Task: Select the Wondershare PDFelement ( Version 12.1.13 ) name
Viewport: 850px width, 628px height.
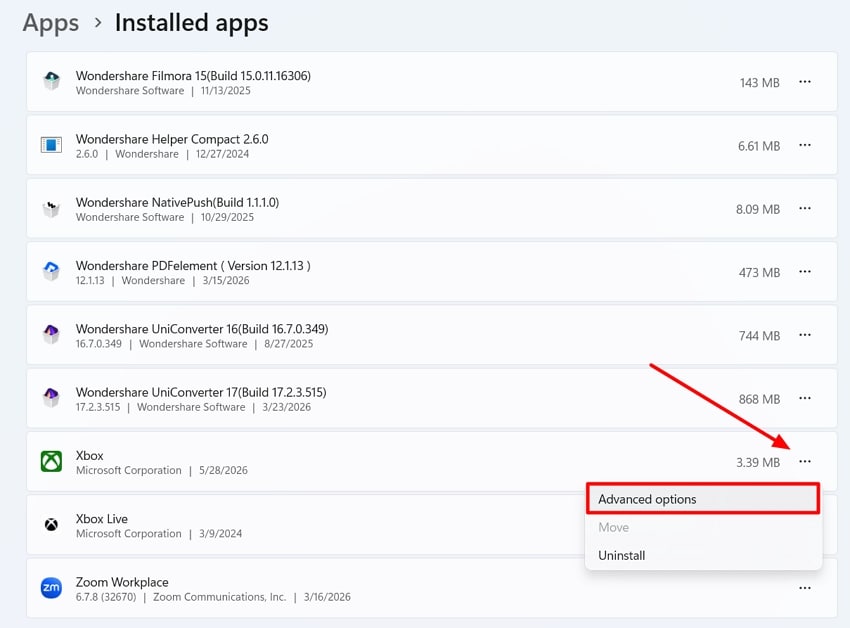Action: pos(193,266)
